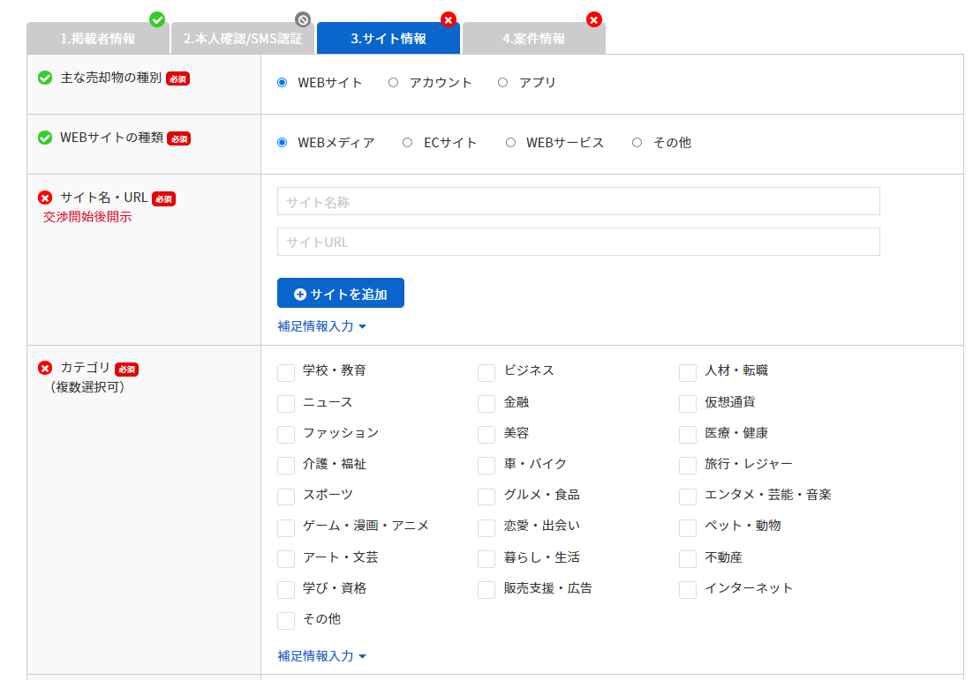Focus the サイトURL input field
The width and height of the screenshot is (973, 680).
point(578,242)
